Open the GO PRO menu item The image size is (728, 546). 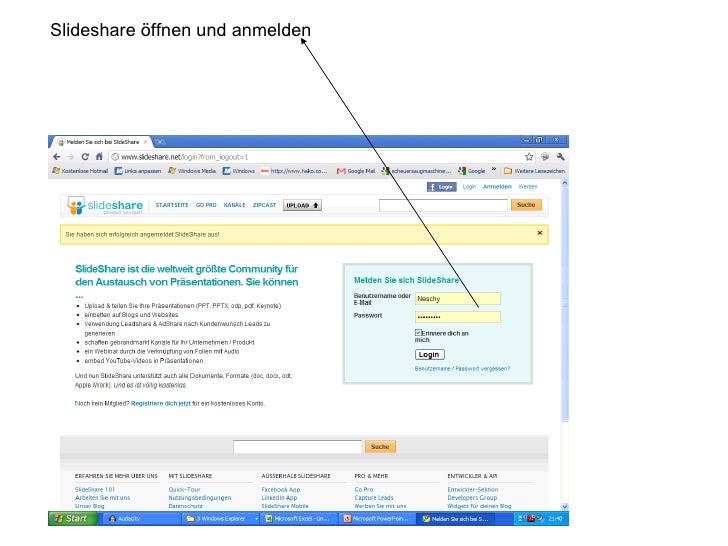point(206,205)
